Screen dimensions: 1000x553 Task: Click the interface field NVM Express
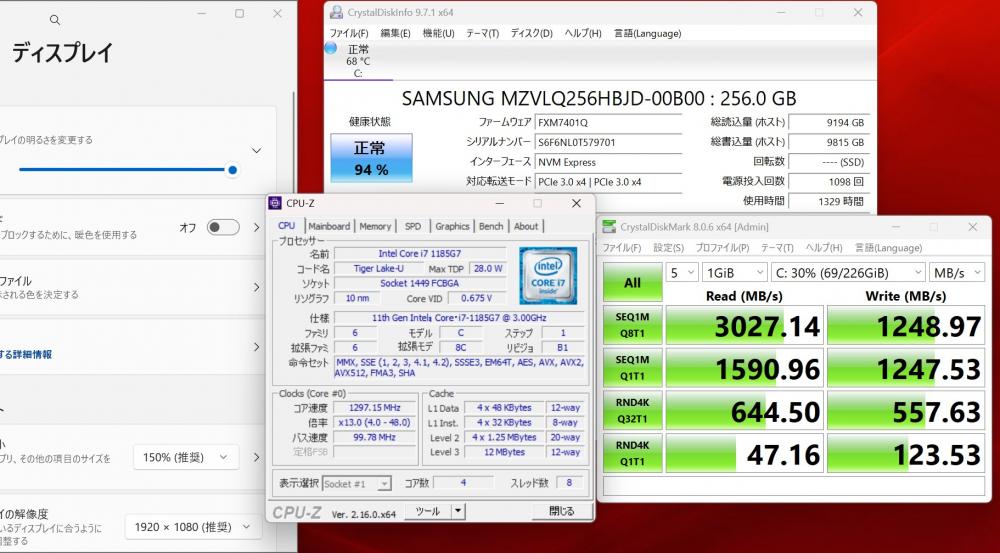click(608, 162)
